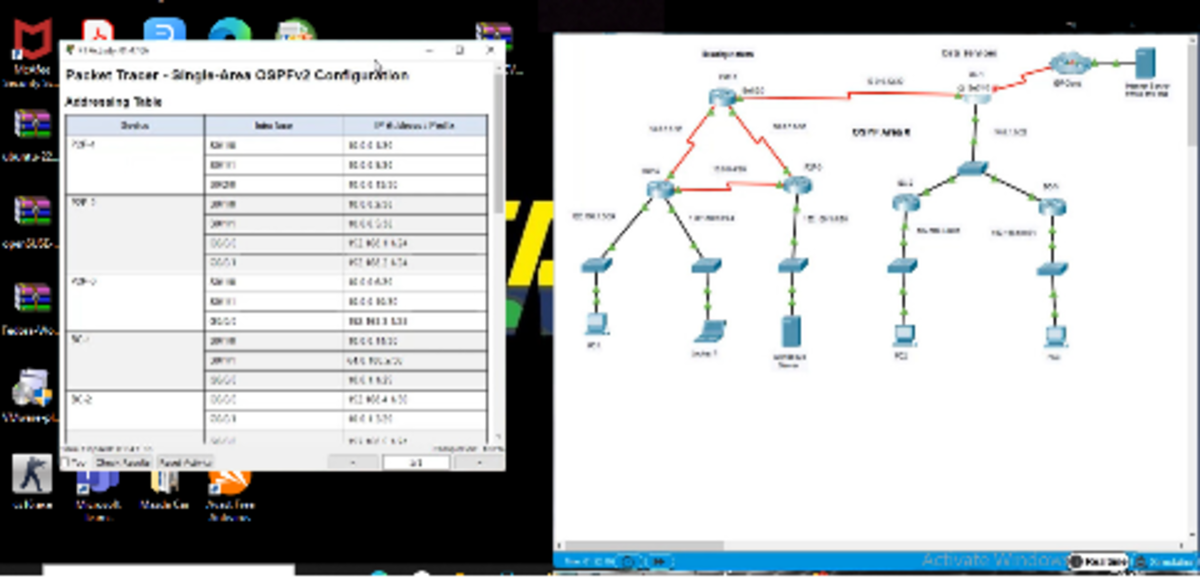Open the openSUSE WinRAR archive on desktop
Viewport: 1200px width, 578px height.
[x=31, y=221]
